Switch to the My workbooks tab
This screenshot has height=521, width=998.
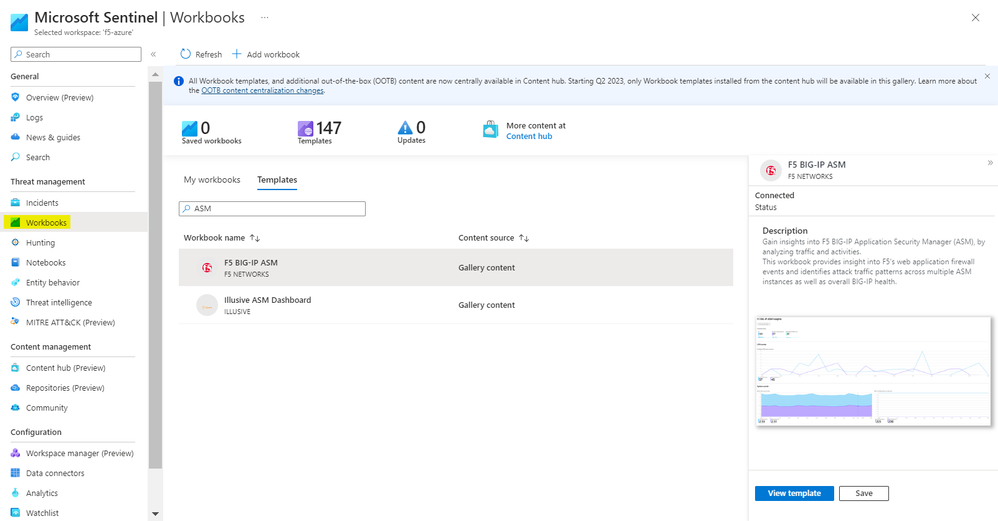pos(212,180)
